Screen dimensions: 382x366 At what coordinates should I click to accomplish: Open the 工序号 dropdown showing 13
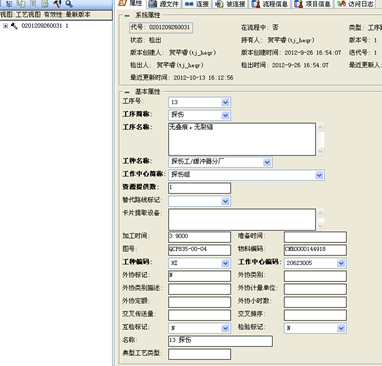point(225,102)
